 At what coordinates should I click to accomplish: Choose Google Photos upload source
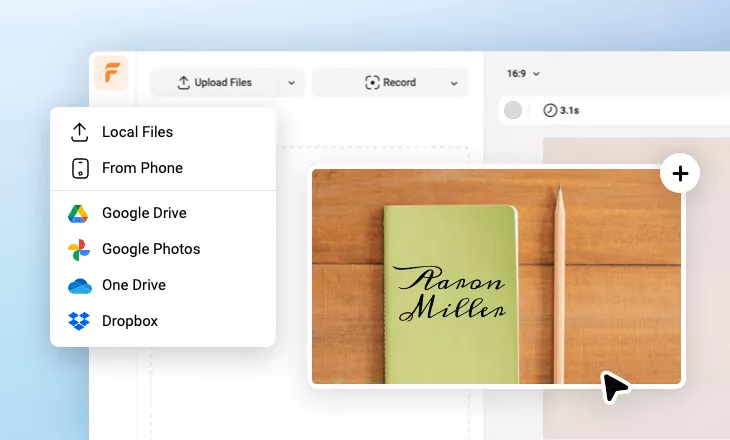(163, 249)
